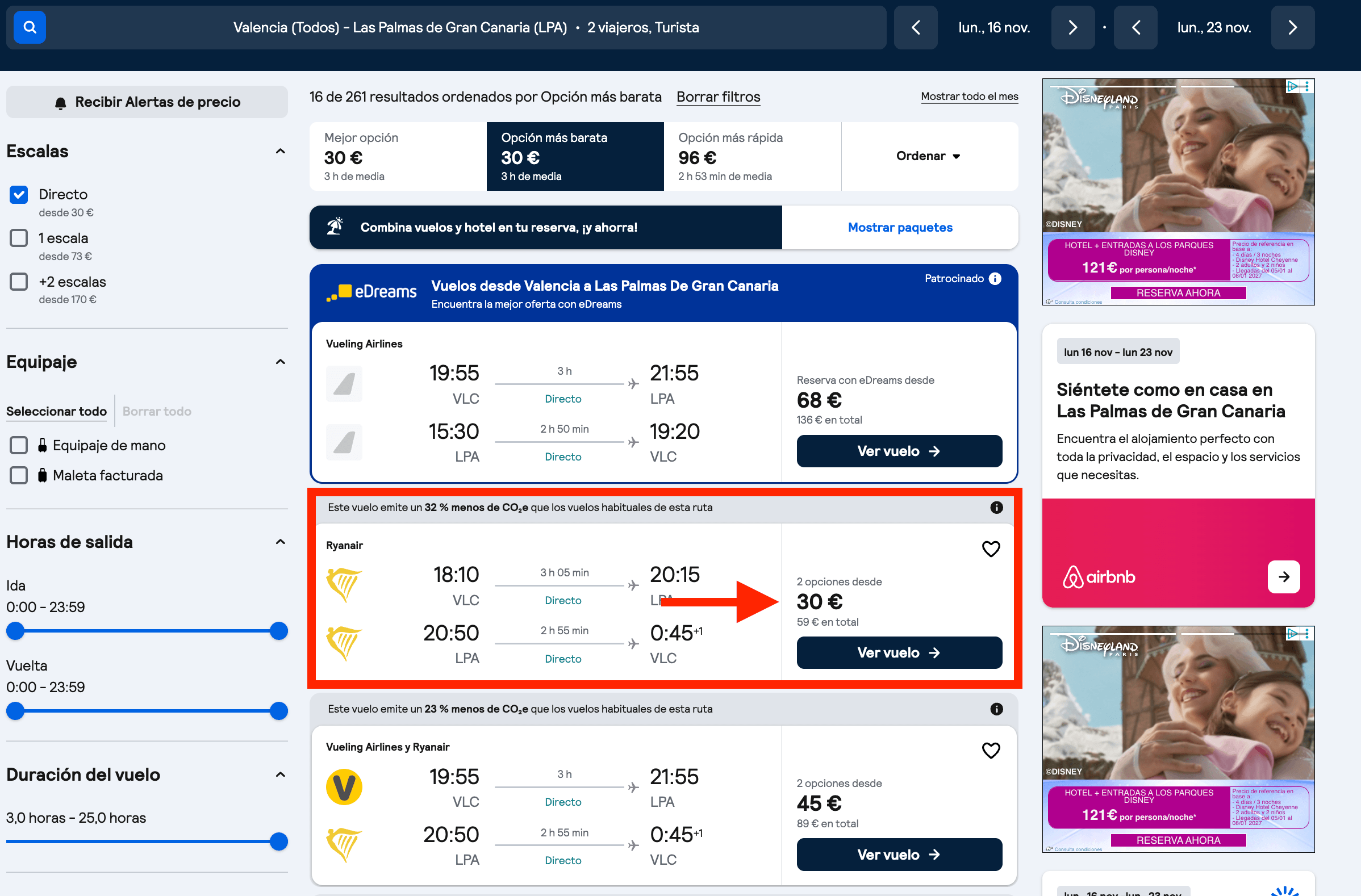Click Vuelta slider end handle

278,711
